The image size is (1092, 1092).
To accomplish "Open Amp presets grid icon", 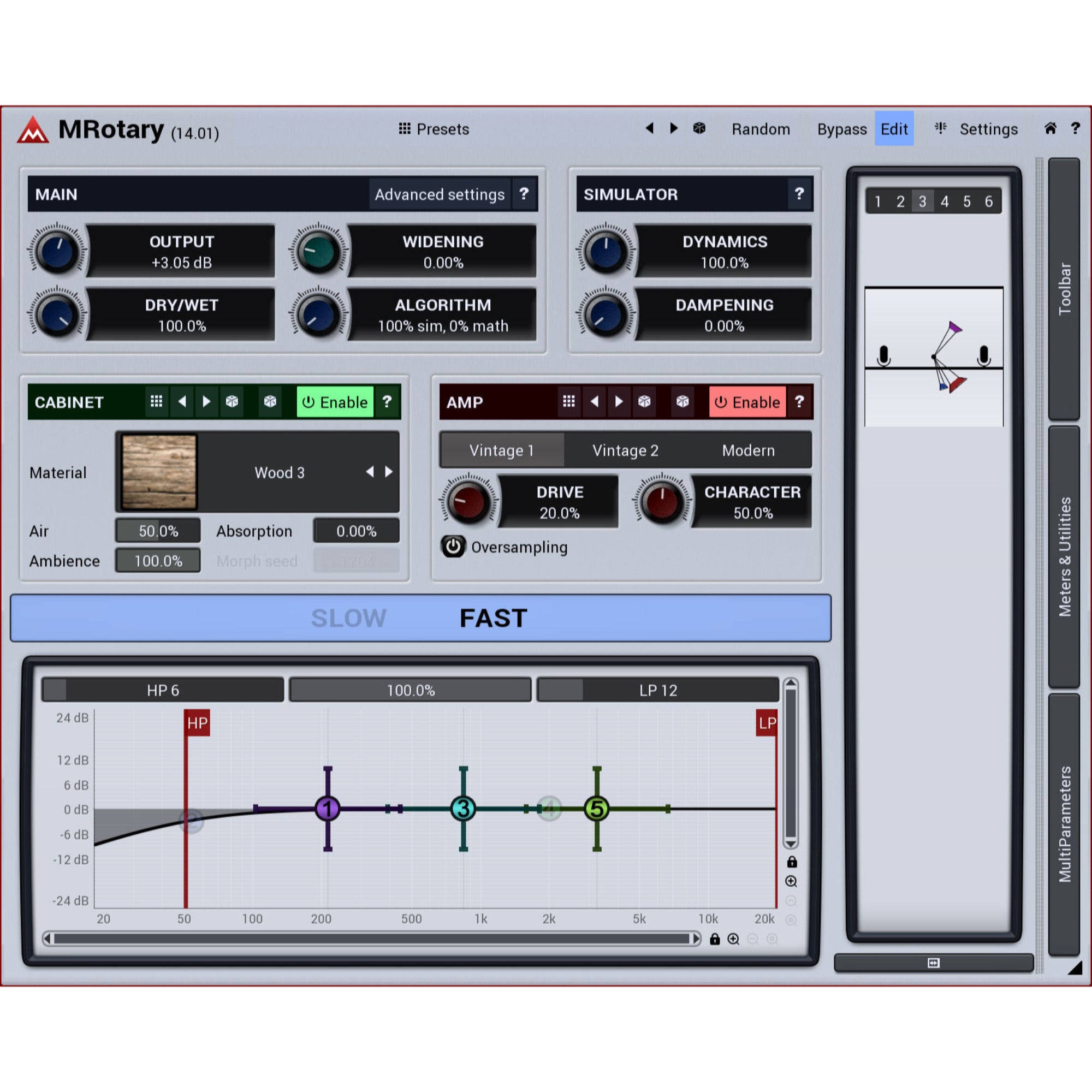I will (569, 401).
